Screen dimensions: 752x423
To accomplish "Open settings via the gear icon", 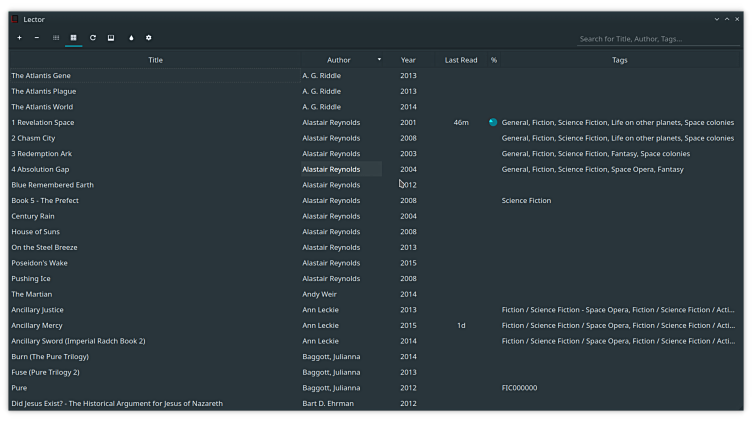I will pyautogui.click(x=149, y=38).
